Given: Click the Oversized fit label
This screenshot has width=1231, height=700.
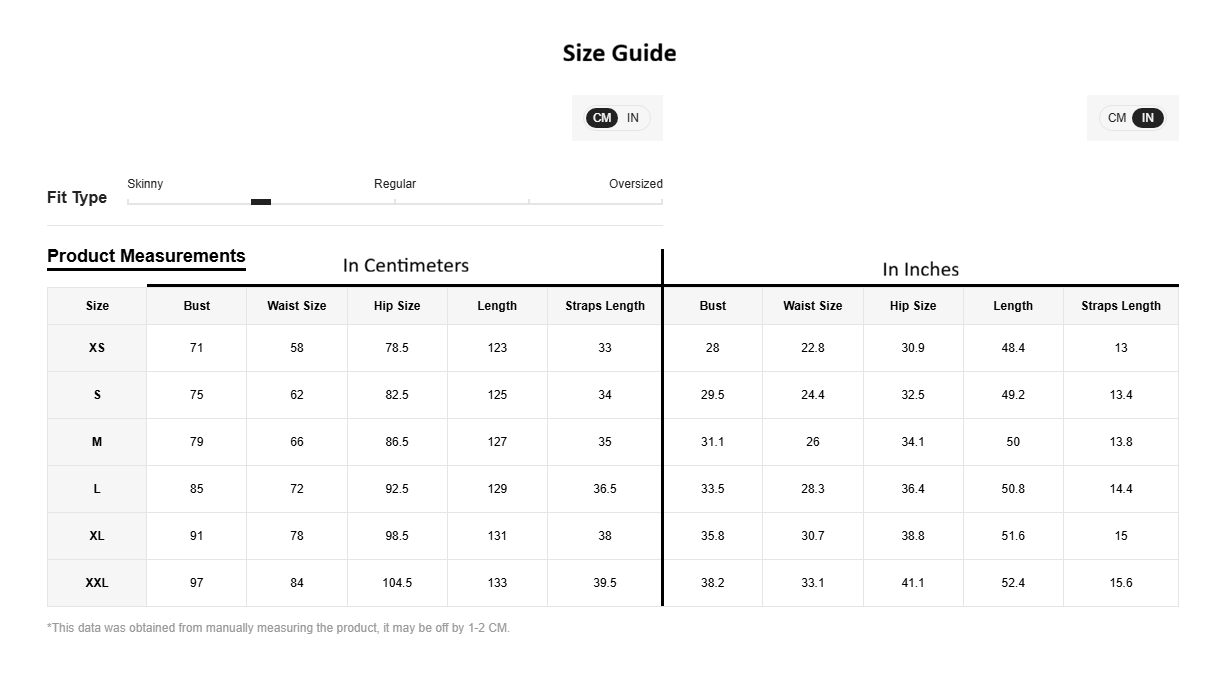Looking at the screenshot, I should (x=636, y=184).
